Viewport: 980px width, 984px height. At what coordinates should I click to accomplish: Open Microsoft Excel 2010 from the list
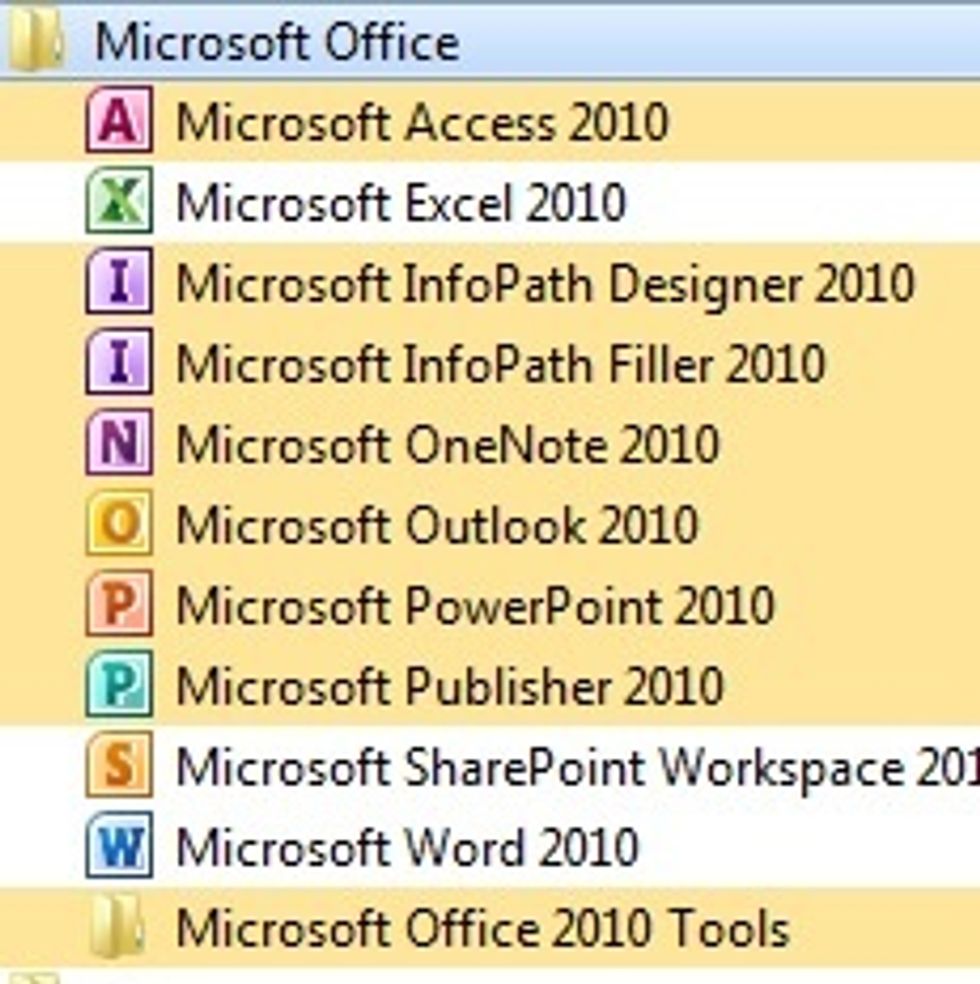400,203
